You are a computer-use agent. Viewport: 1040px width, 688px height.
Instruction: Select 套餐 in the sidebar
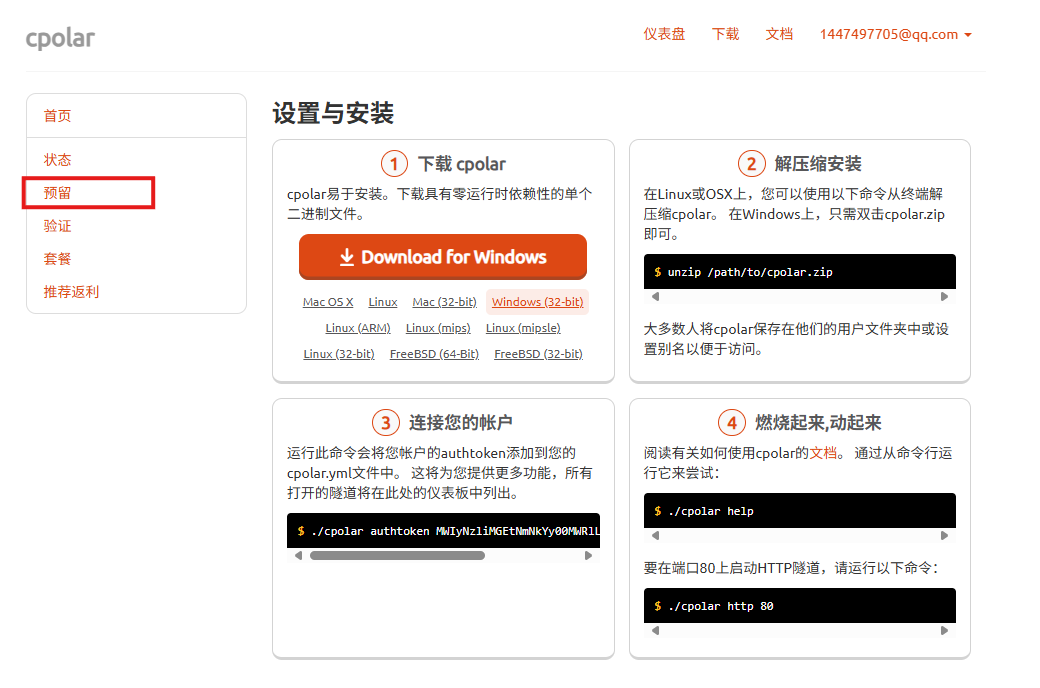pyautogui.click(x=58, y=259)
